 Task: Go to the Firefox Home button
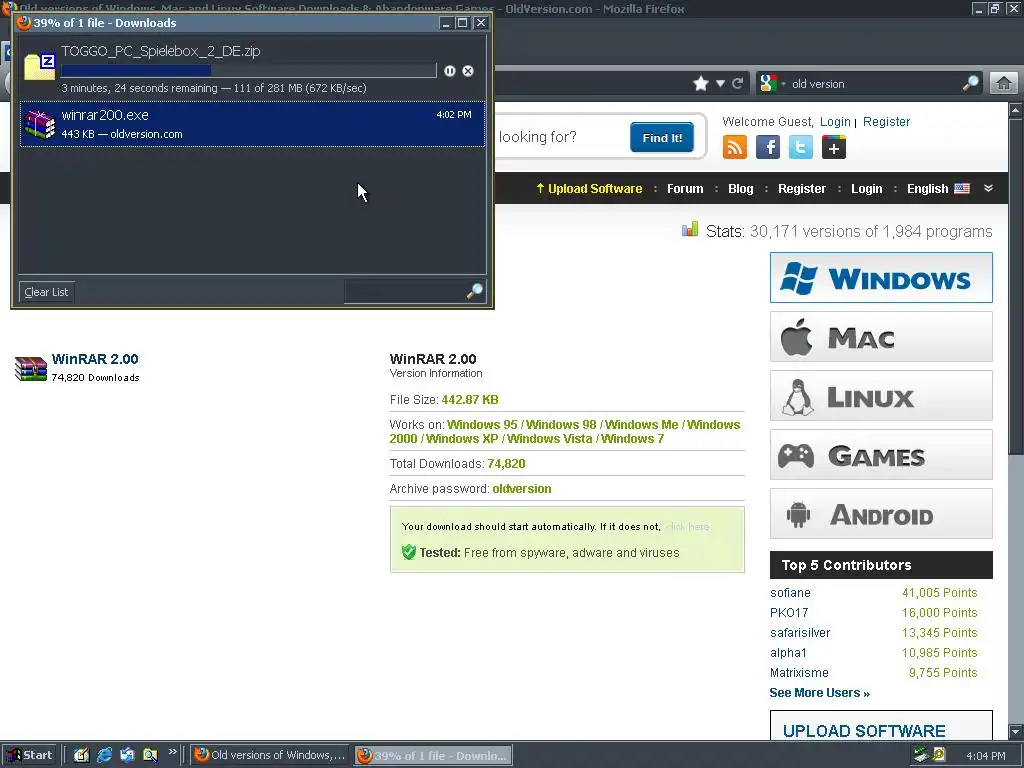[x=1004, y=84]
